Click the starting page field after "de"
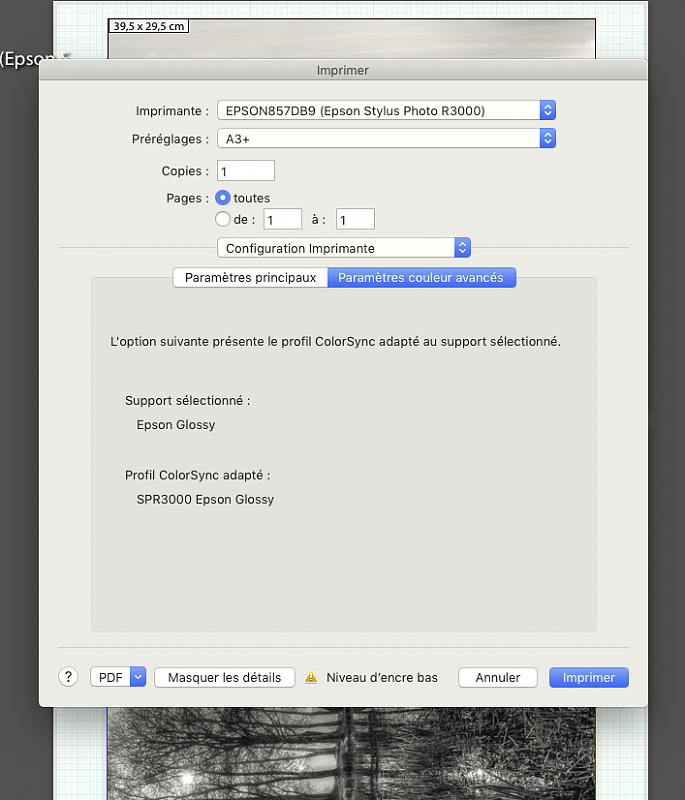Viewport: 685px width, 800px height. click(x=282, y=219)
